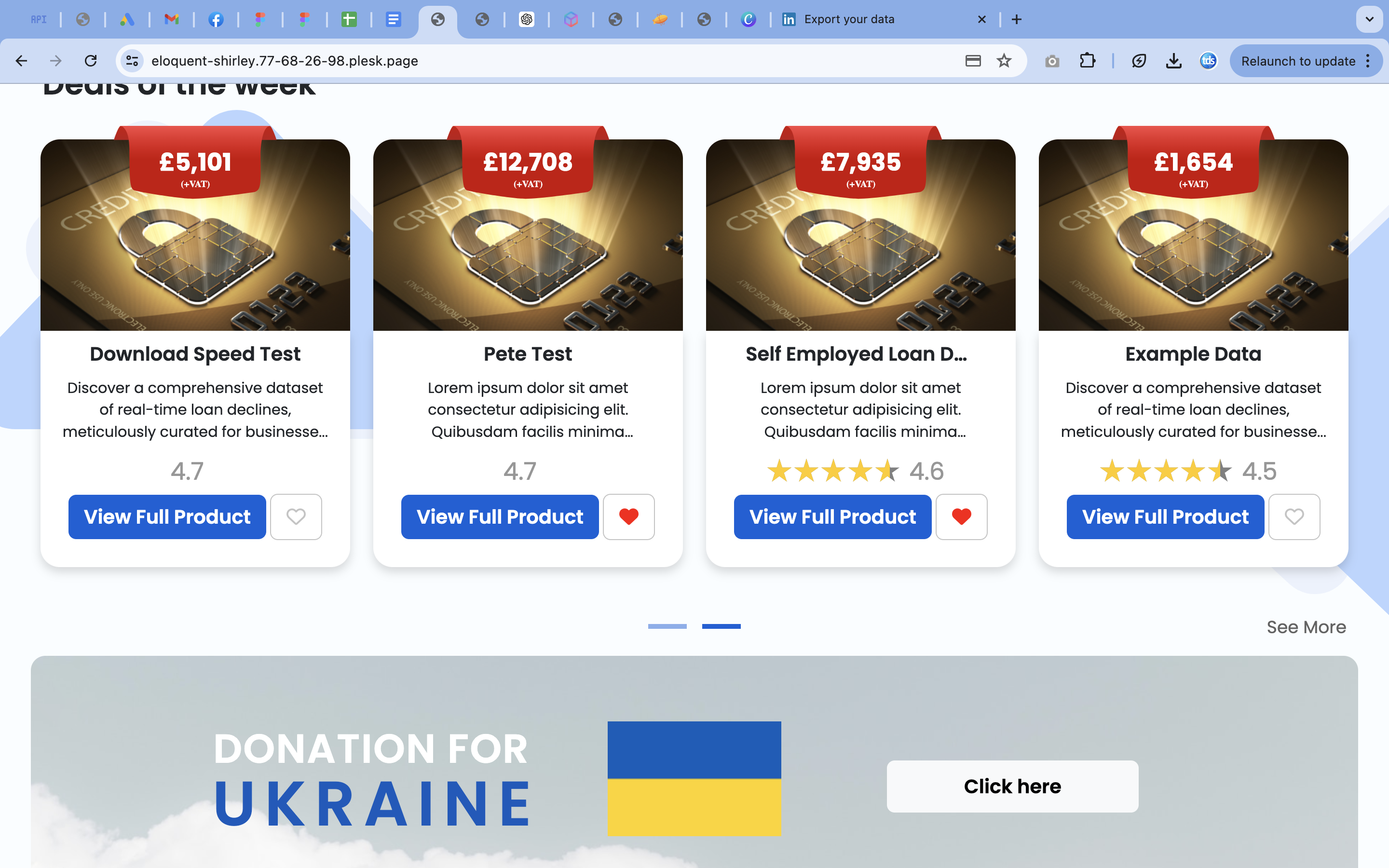Toggle the heart on Example Data card

pos(1294,516)
